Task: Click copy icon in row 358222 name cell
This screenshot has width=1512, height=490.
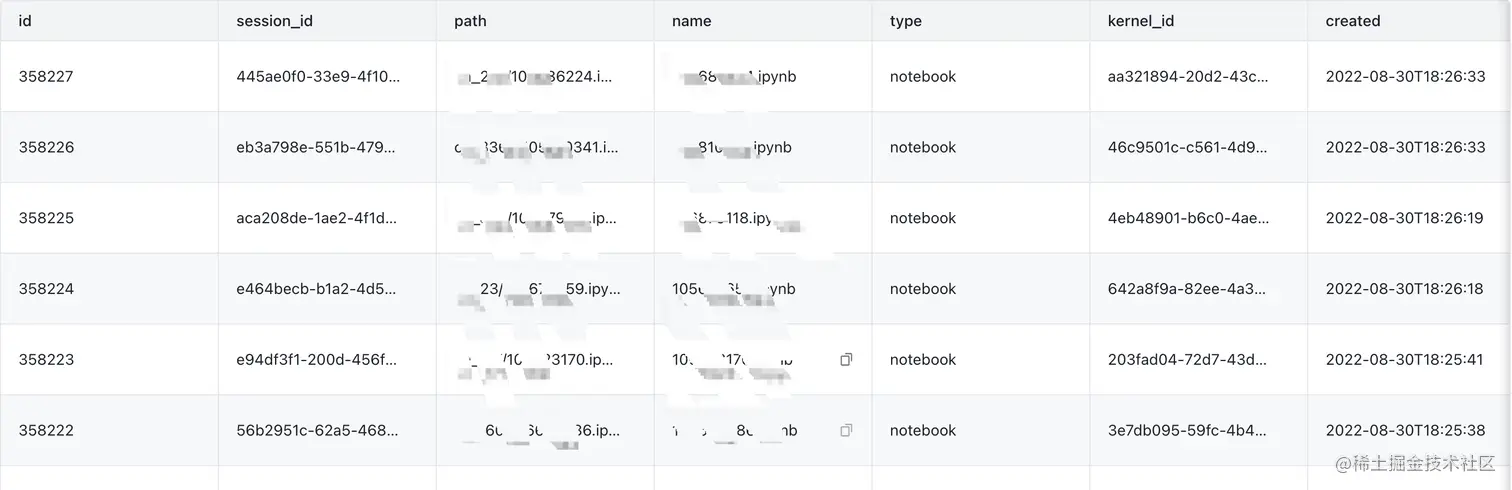Action: click(846, 430)
